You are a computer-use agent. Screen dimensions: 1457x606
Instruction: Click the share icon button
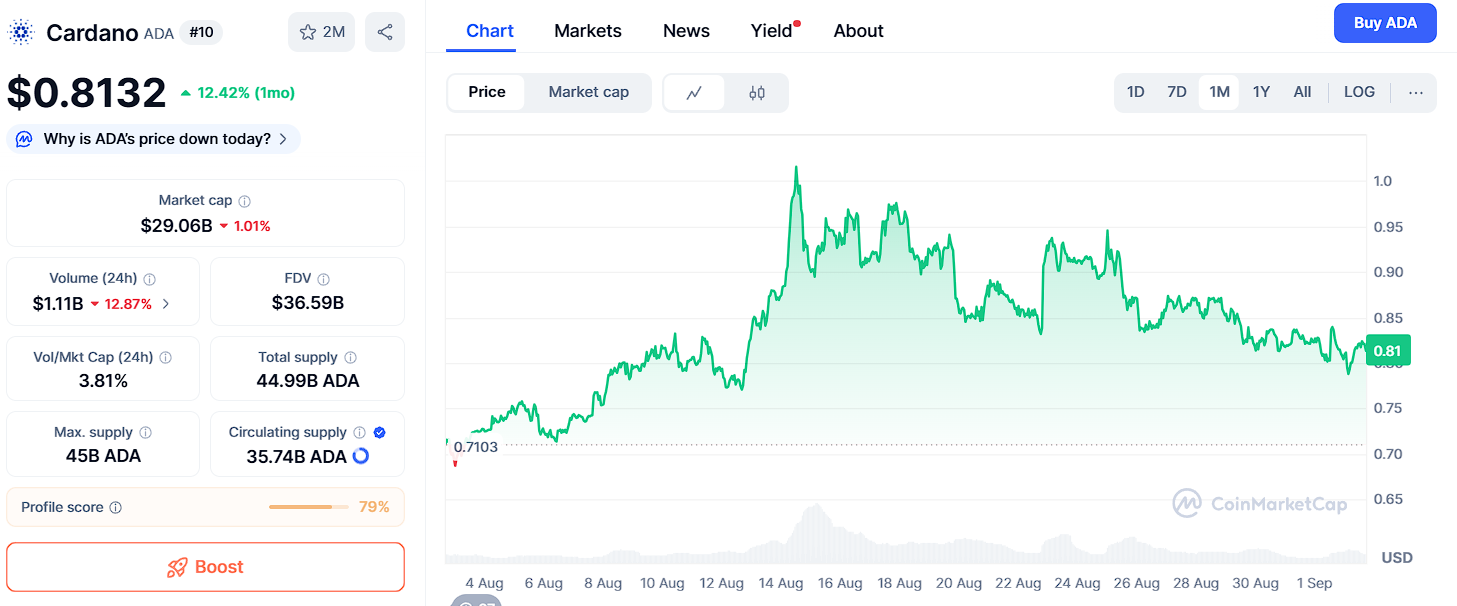point(385,32)
